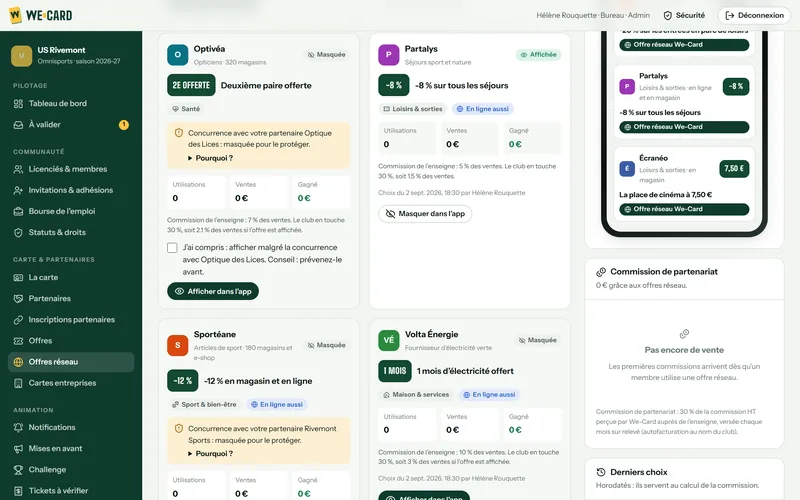Click the Partalys Affichée status badge
This screenshot has width=800, height=500.
[x=538, y=55]
